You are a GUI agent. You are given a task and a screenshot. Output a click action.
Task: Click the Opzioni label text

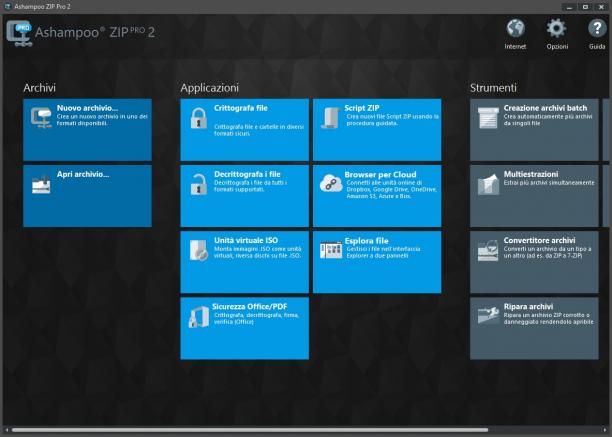(557, 46)
